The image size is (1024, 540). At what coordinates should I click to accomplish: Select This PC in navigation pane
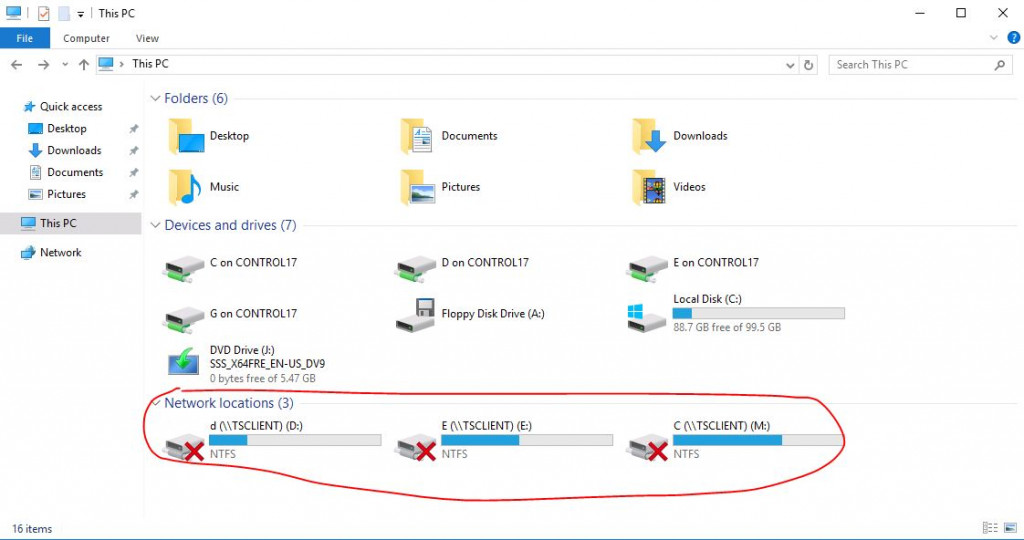tap(71, 223)
